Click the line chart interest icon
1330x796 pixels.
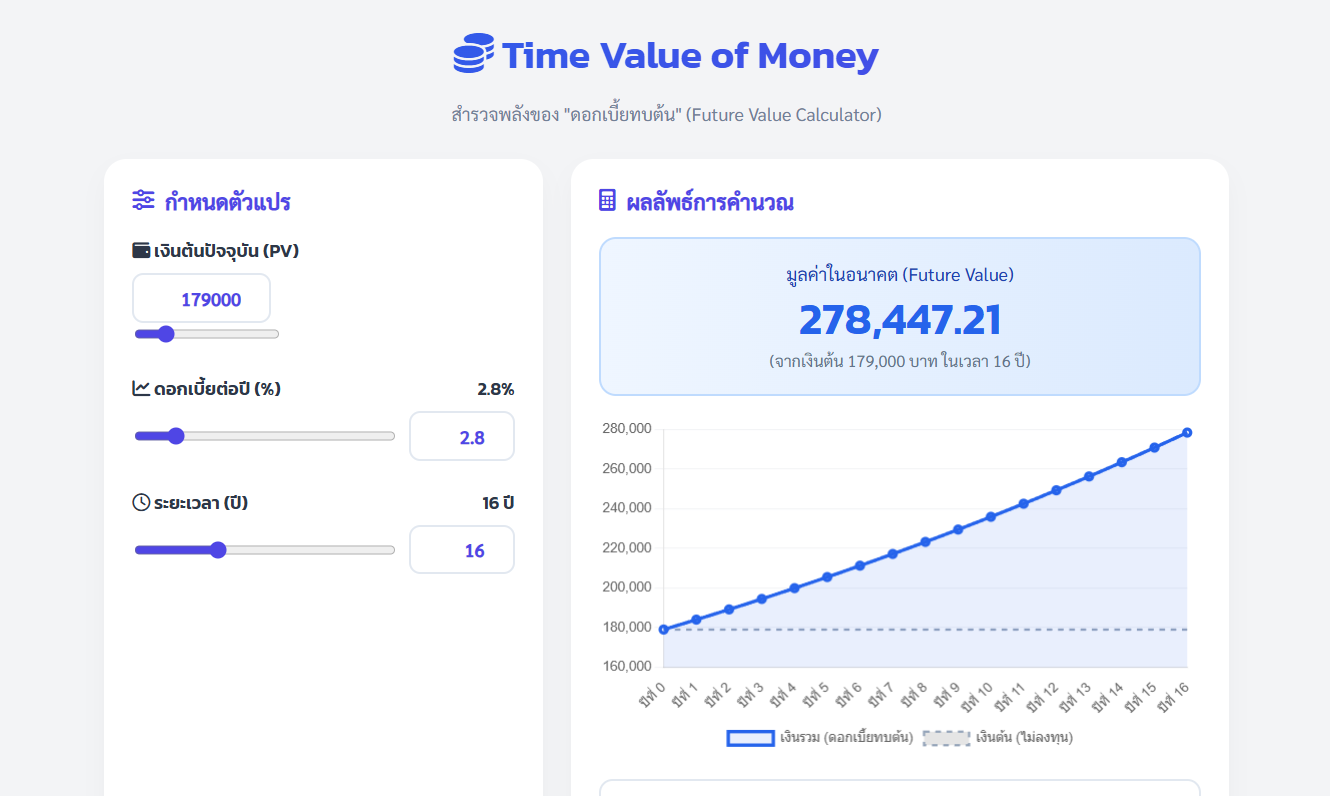click(x=141, y=388)
